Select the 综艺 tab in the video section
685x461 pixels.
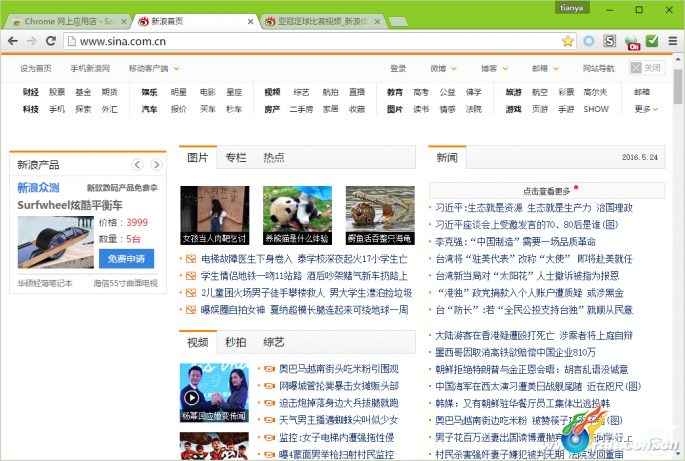coord(274,343)
